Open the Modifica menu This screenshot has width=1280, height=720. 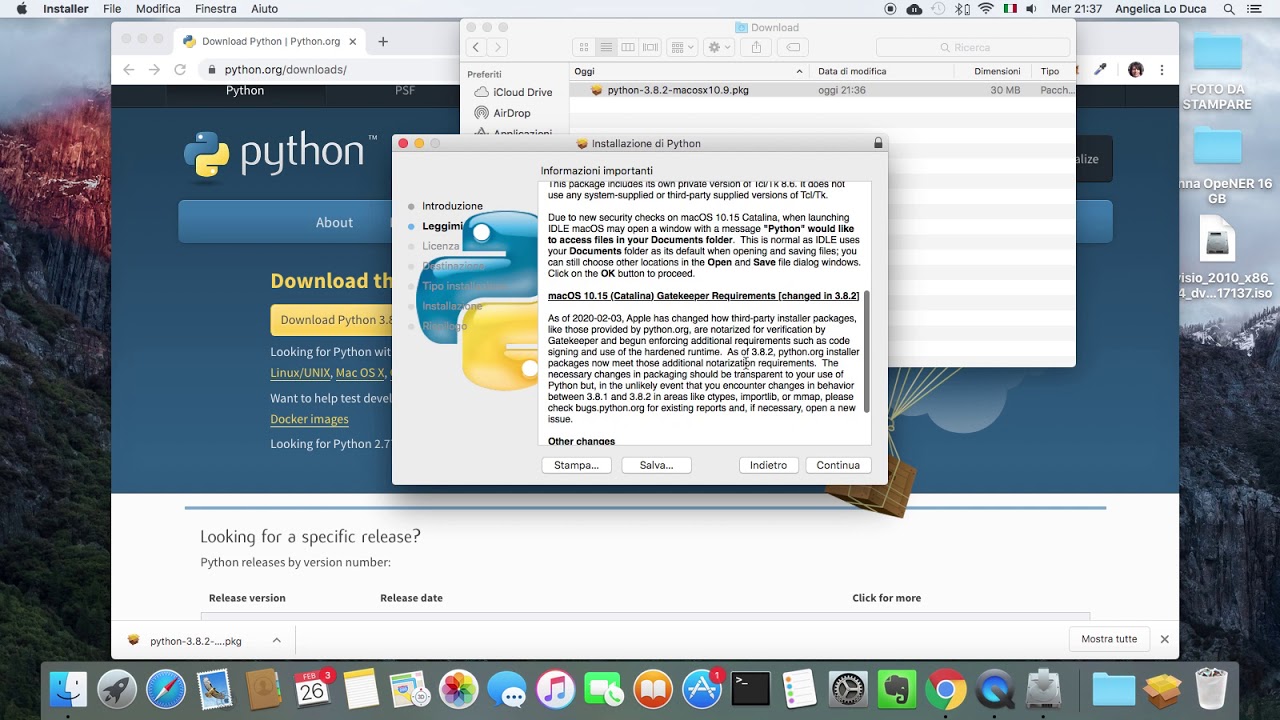[x=158, y=9]
